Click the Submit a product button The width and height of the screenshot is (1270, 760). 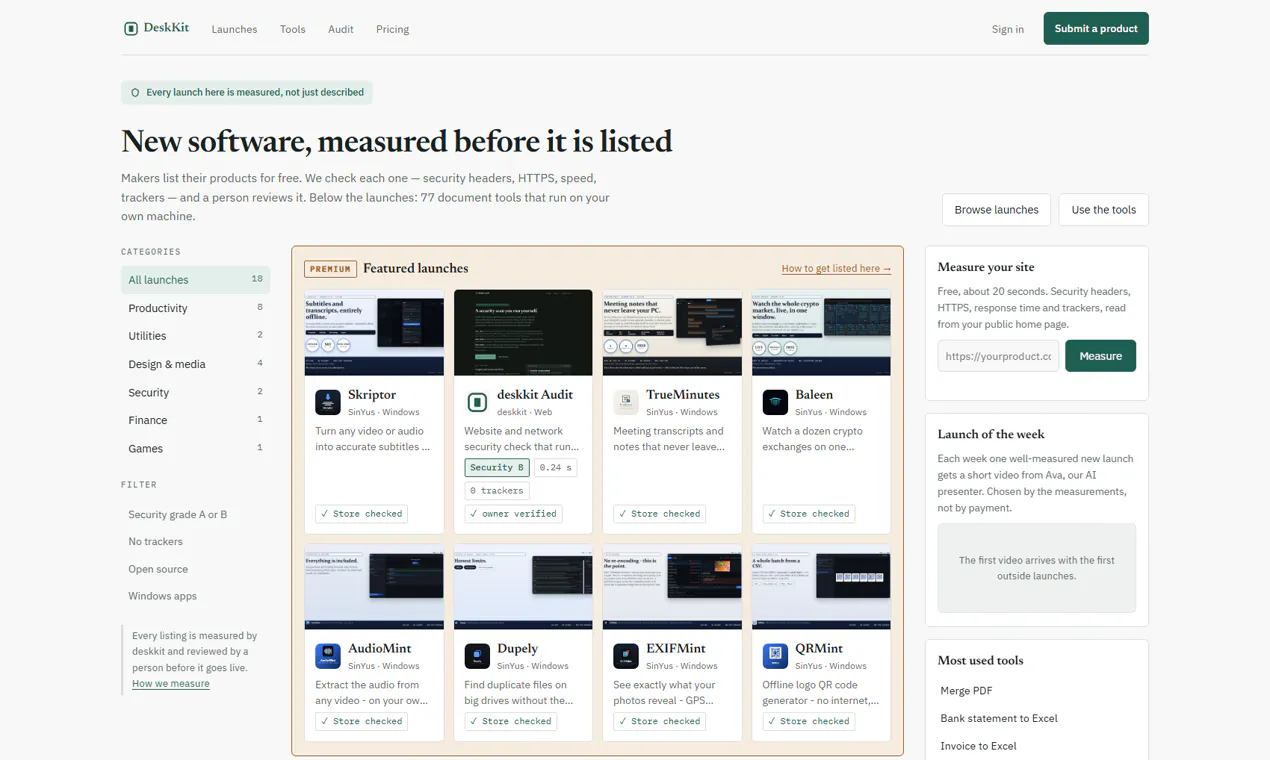pos(1096,28)
